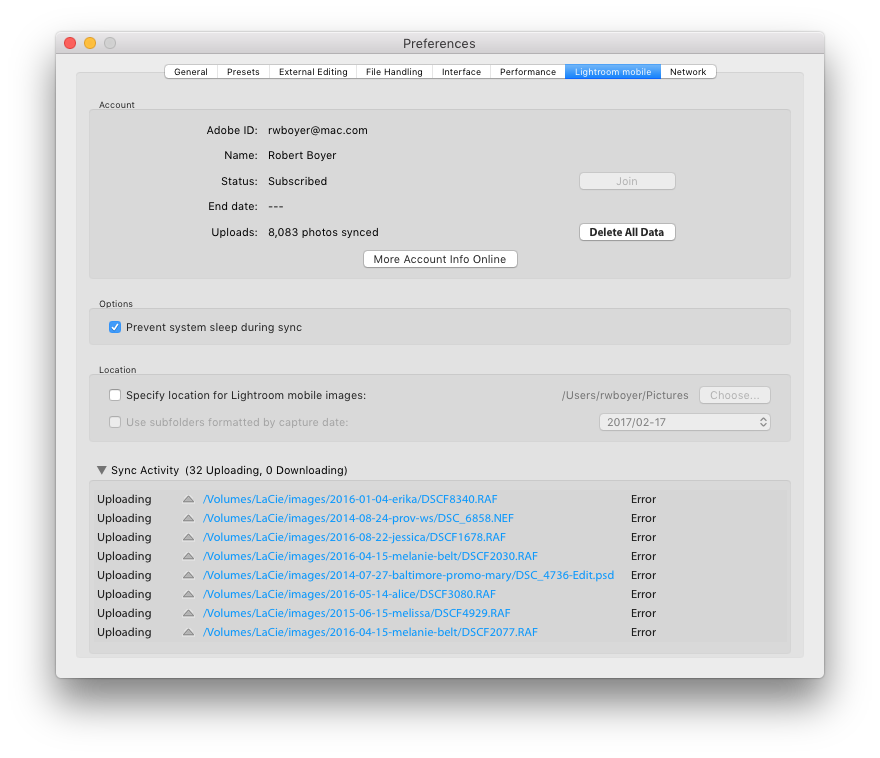Click the upload triangle icon beside DSCF4929.RAF

[189, 613]
